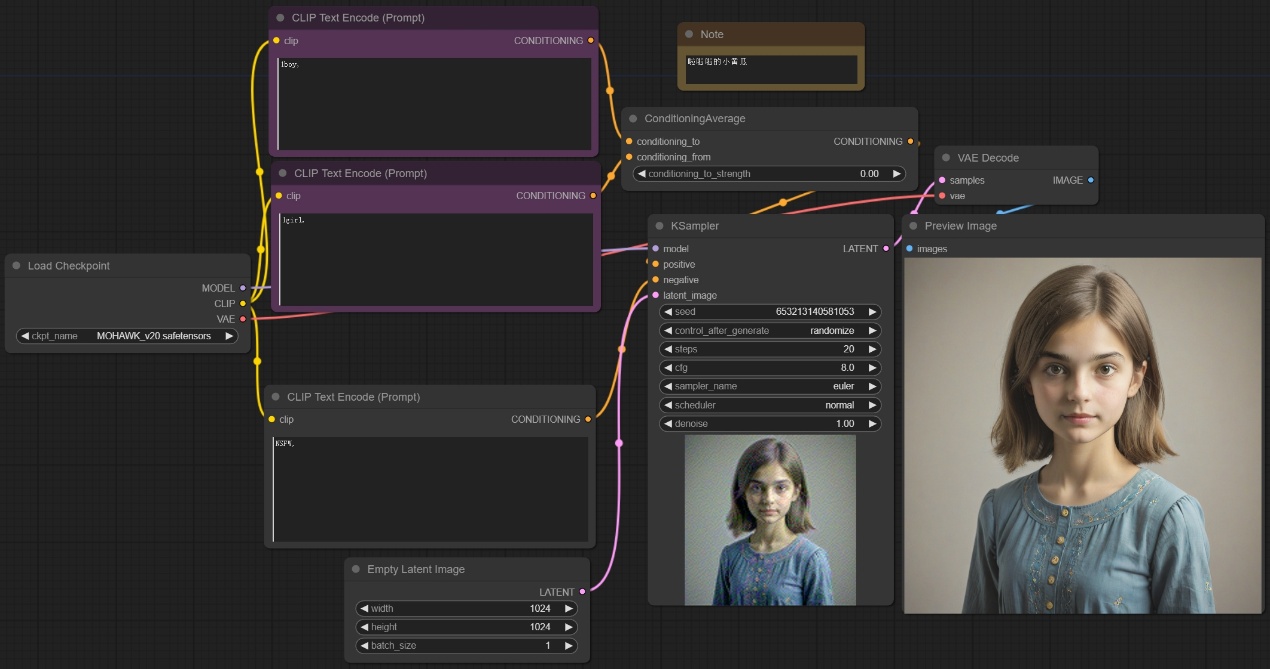Click the MODEL output socket on Load Checkpoint
This screenshot has height=669, width=1270.
pyautogui.click(x=243, y=288)
